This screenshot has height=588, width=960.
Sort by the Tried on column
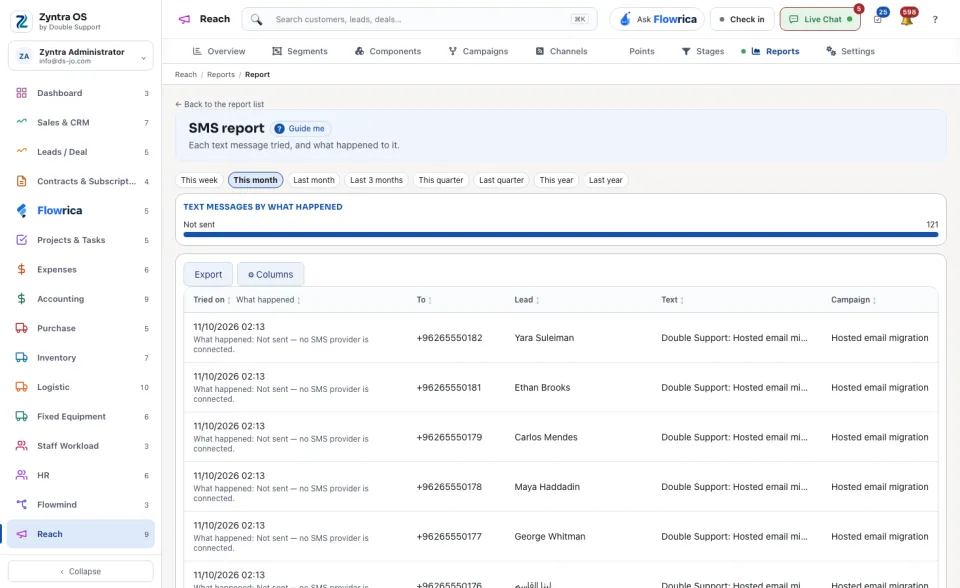pyautogui.click(x=212, y=300)
